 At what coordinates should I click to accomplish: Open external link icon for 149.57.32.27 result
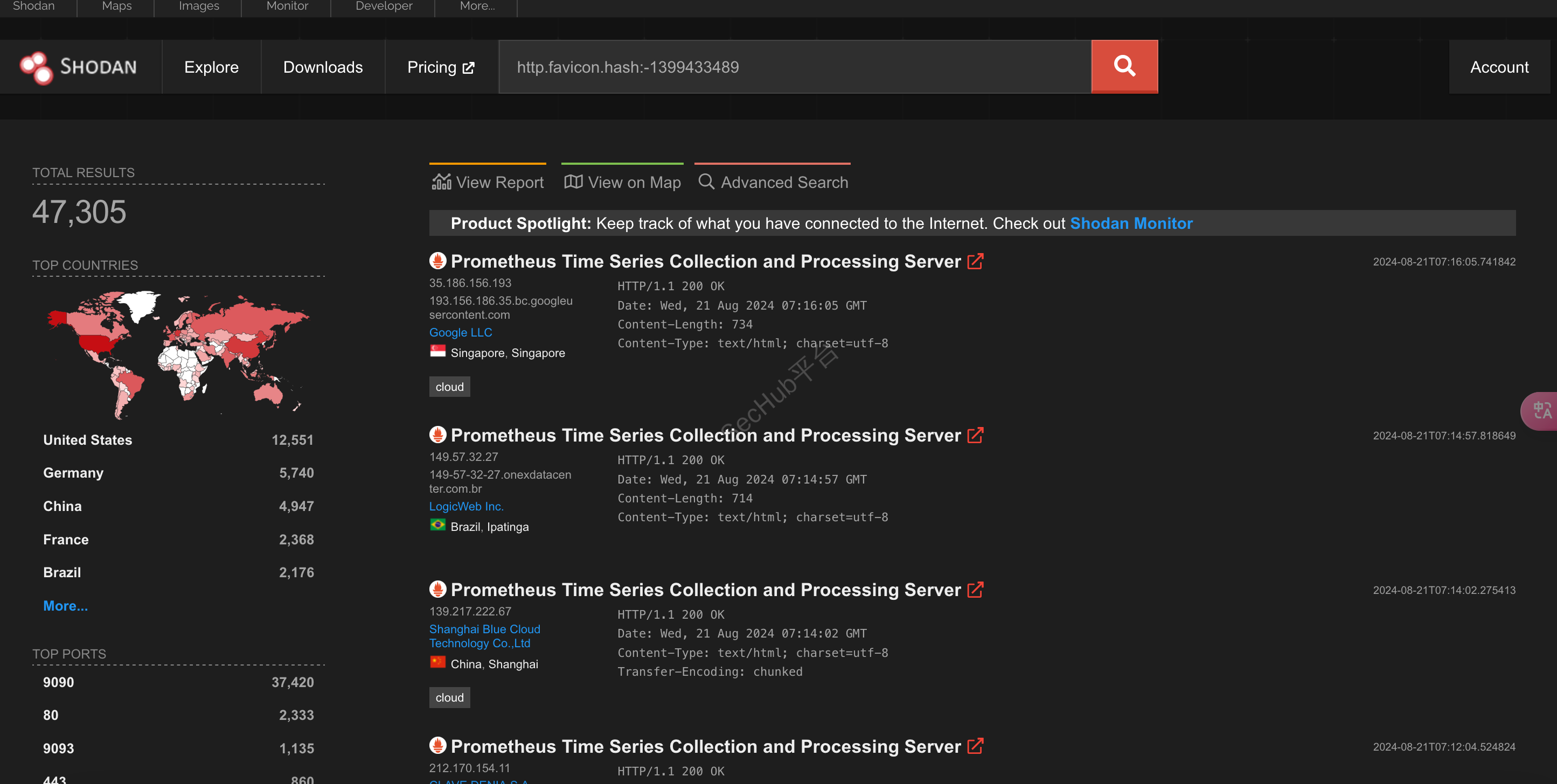975,436
